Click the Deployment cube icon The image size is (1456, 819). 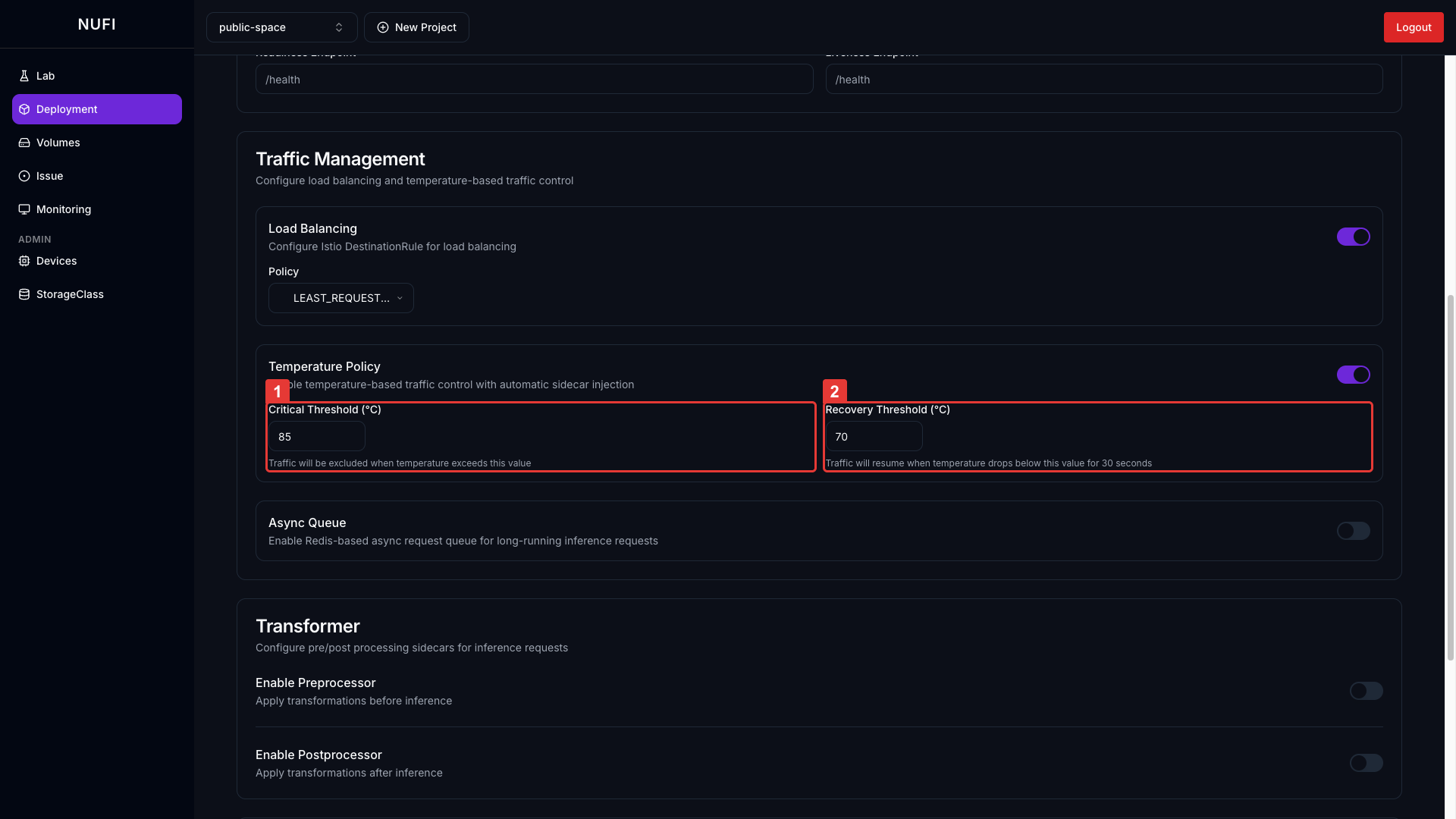coord(24,109)
